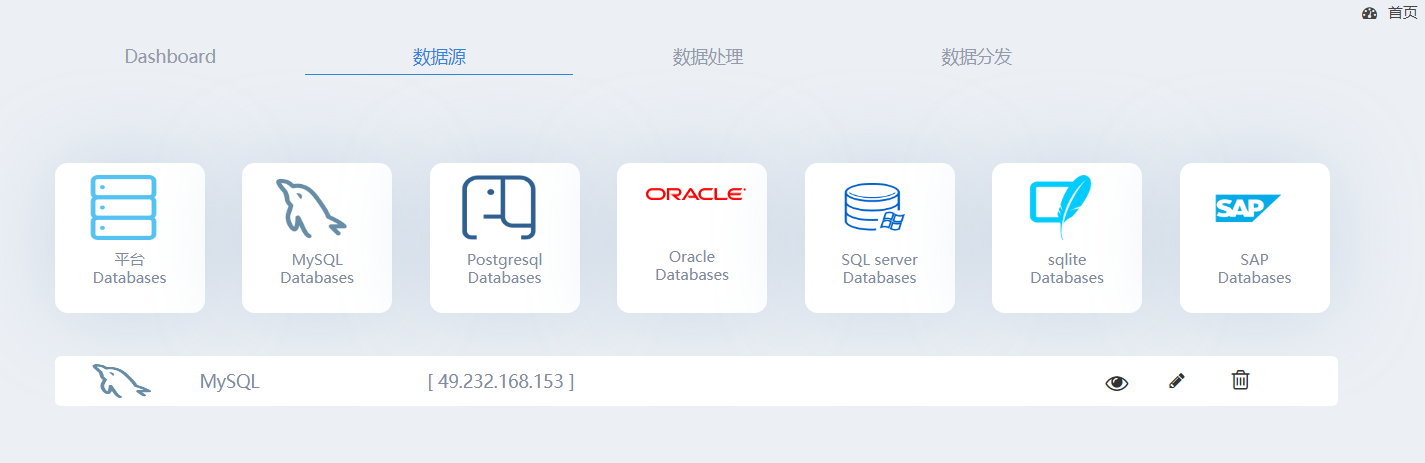Switch to the 数据处理 tab
The image size is (1425, 463).
(x=708, y=57)
